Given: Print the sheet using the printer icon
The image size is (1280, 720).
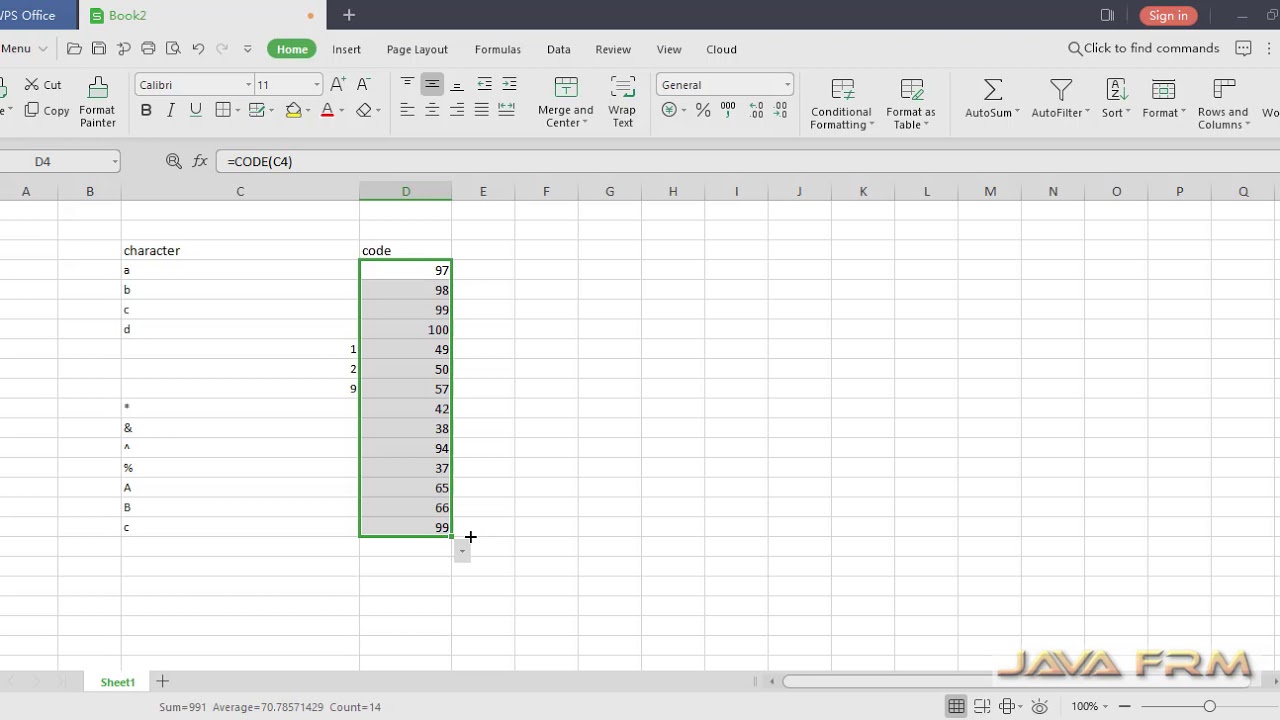Looking at the screenshot, I should click(148, 49).
